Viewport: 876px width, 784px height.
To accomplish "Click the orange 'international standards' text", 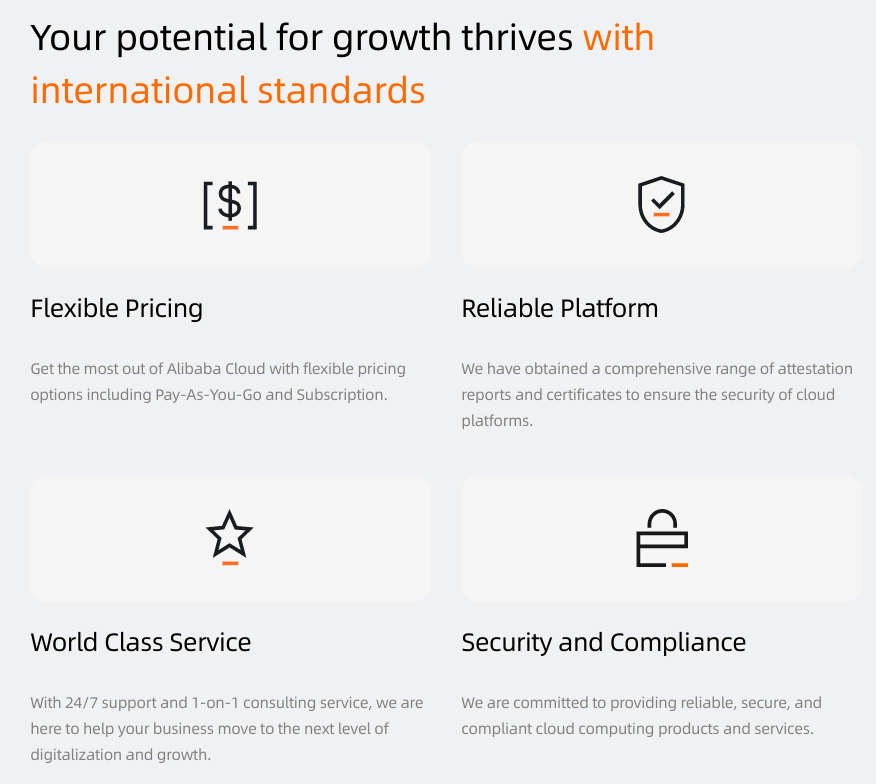I will pyautogui.click(x=228, y=90).
